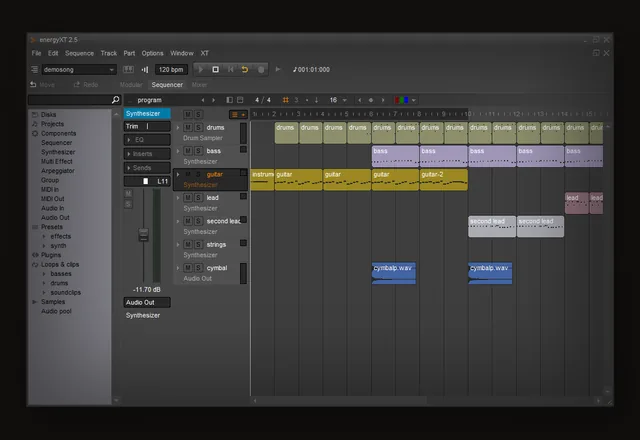This screenshot has width=640, height=440.
Task: Click the split panel view icon
Action: 229,100
